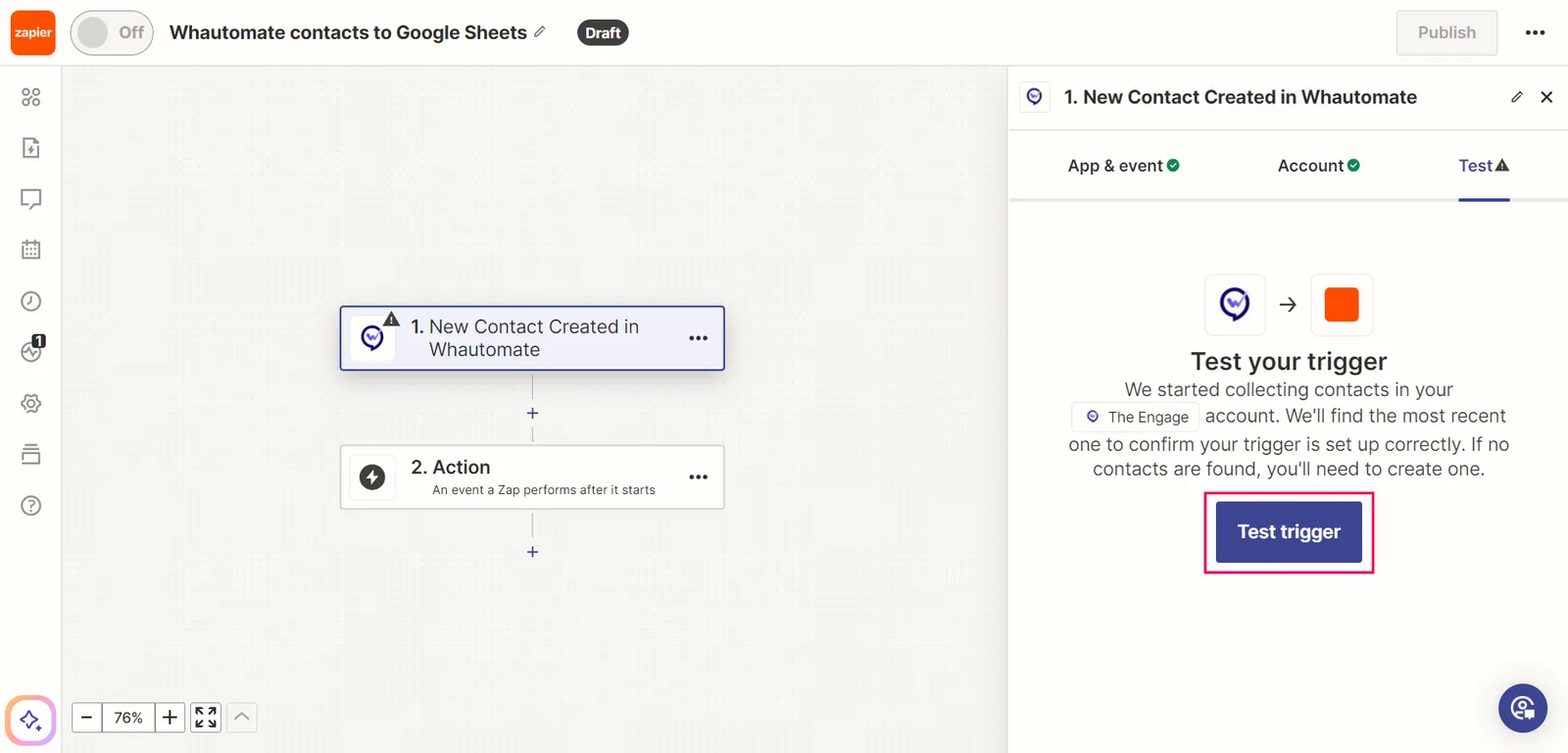1568x753 pixels.
Task: Switch to the Test tab
Action: click(1484, 166)
